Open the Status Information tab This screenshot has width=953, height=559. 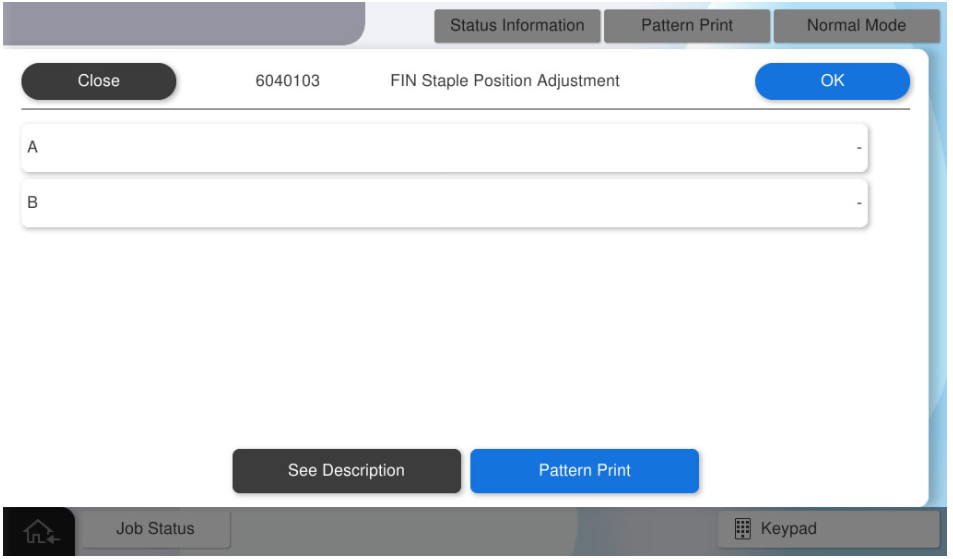(517, 26)
